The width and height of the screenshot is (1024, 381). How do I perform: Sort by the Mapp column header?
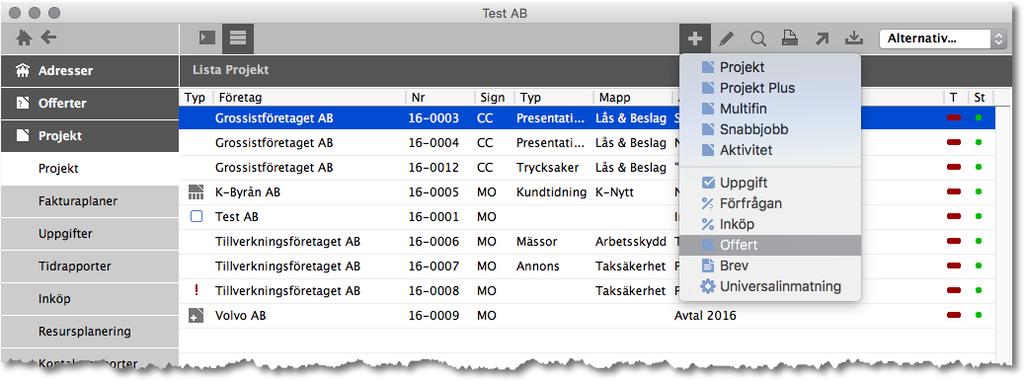(x=632, y=97)
